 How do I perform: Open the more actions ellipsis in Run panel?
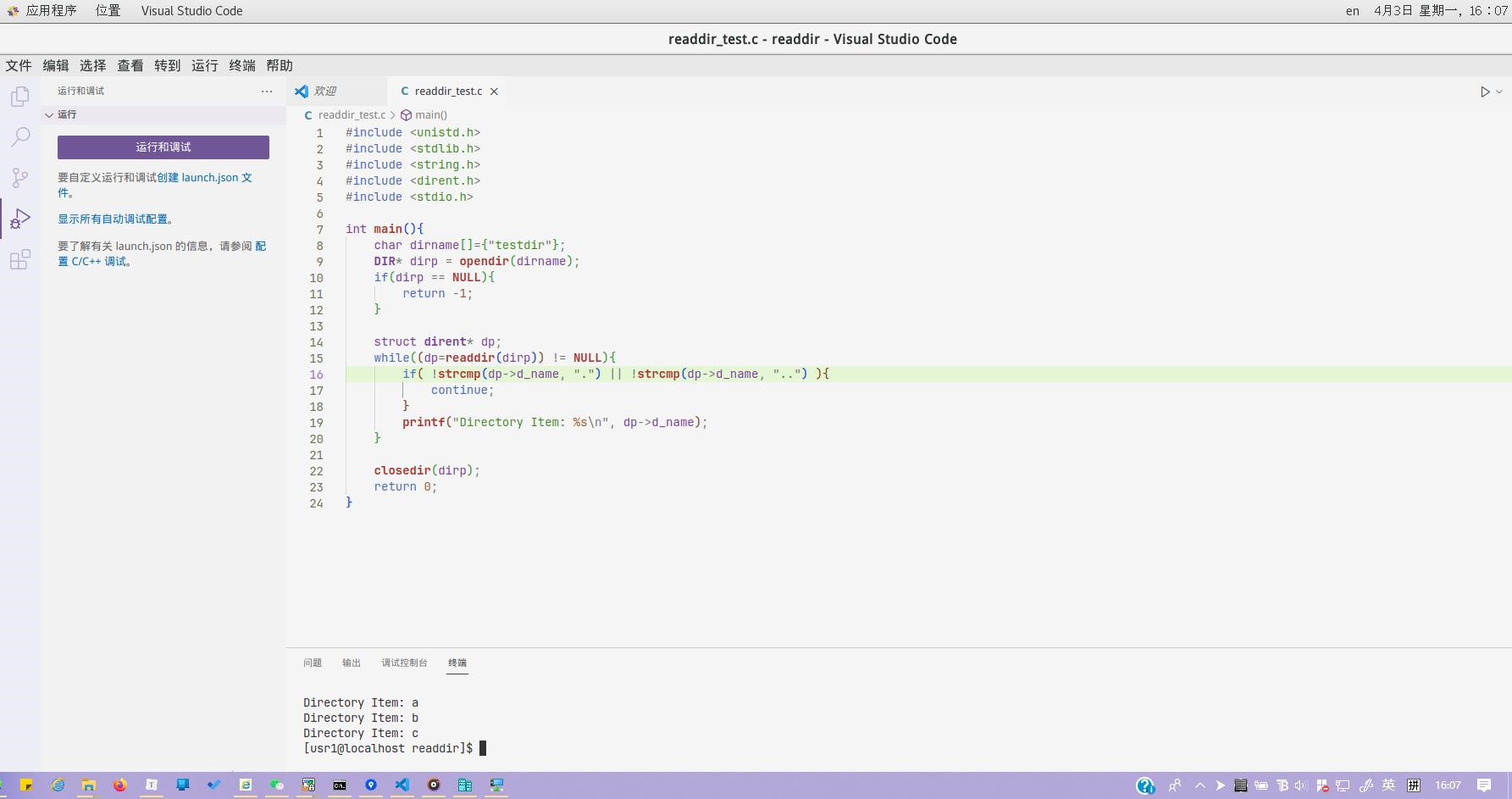coord(267,91)
